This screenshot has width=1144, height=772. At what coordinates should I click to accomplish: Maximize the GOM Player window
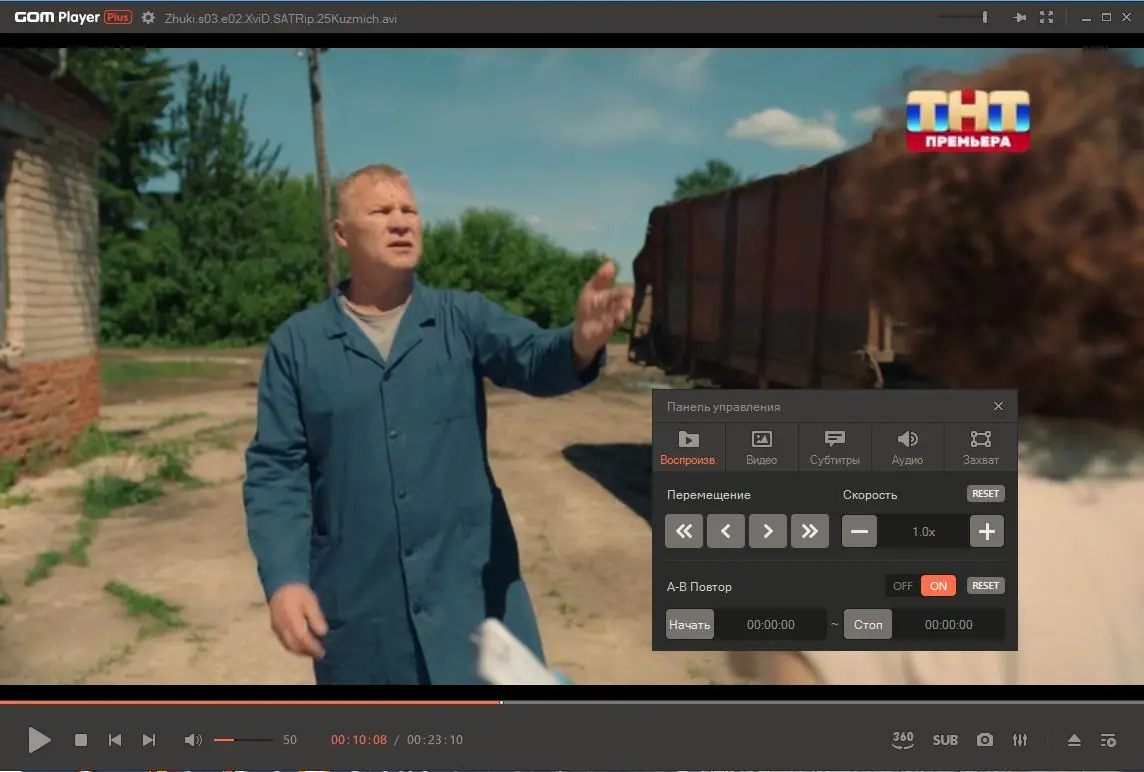tap(1106, 18)
